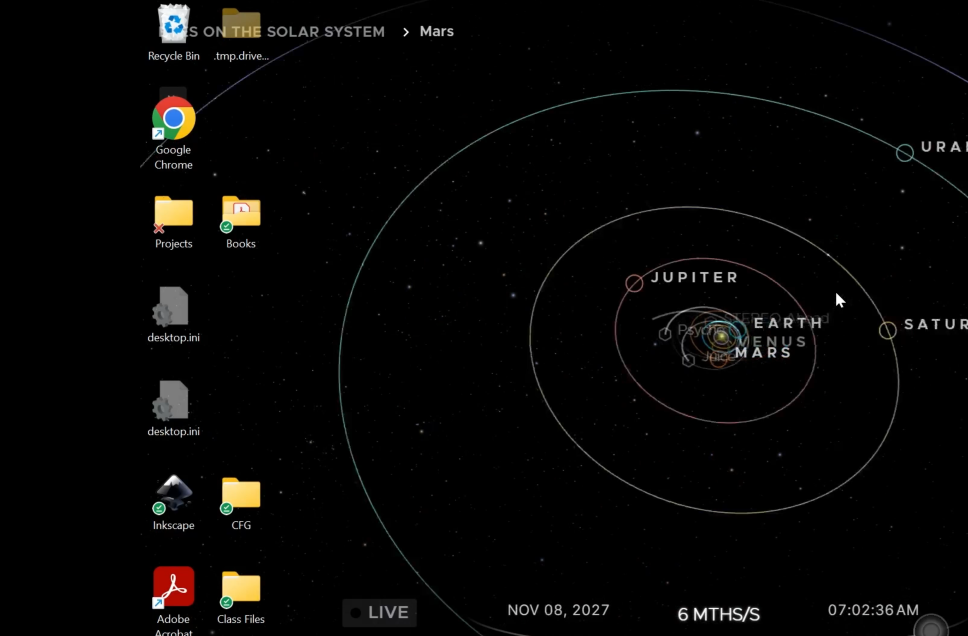Select the lower desktop.ini file

coord(173,408)
